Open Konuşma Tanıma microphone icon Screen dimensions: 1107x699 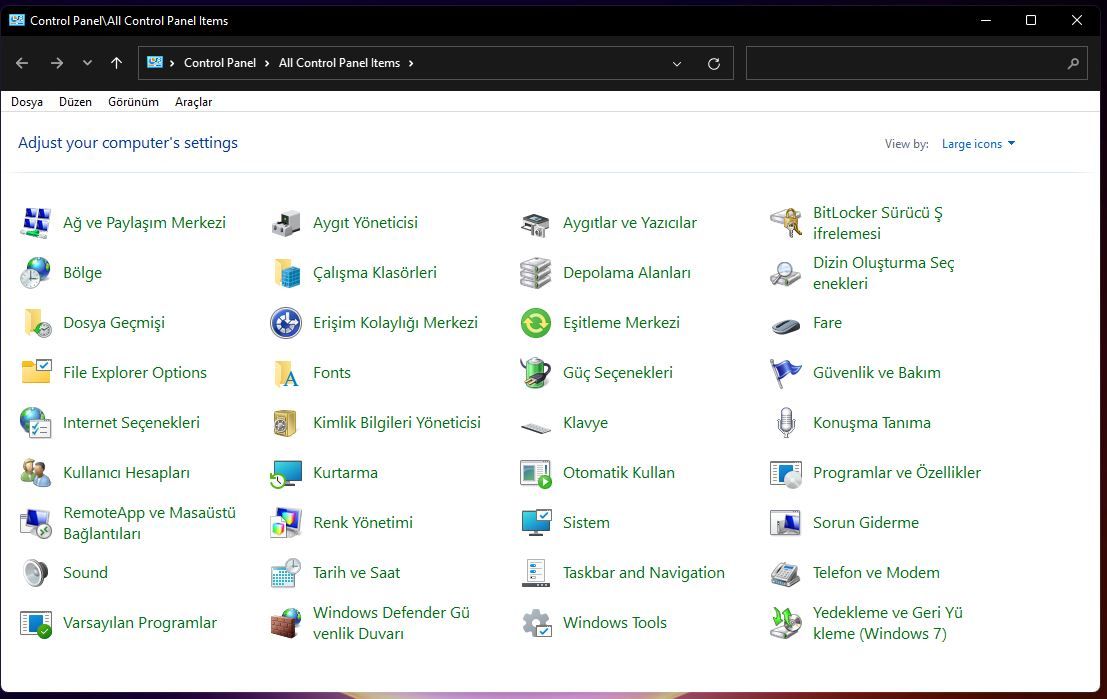[786, 423]
